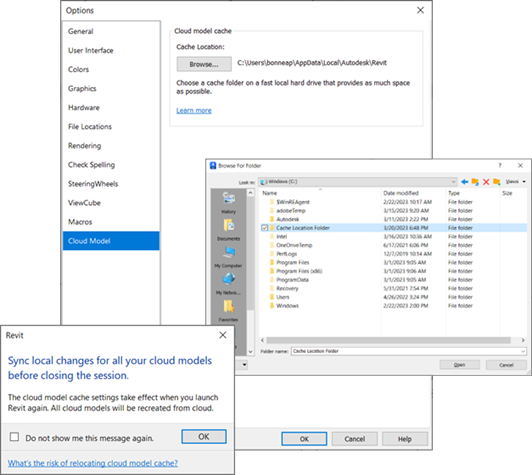Select the Check Spelling category
532x475 pixels.
[111, 165]
